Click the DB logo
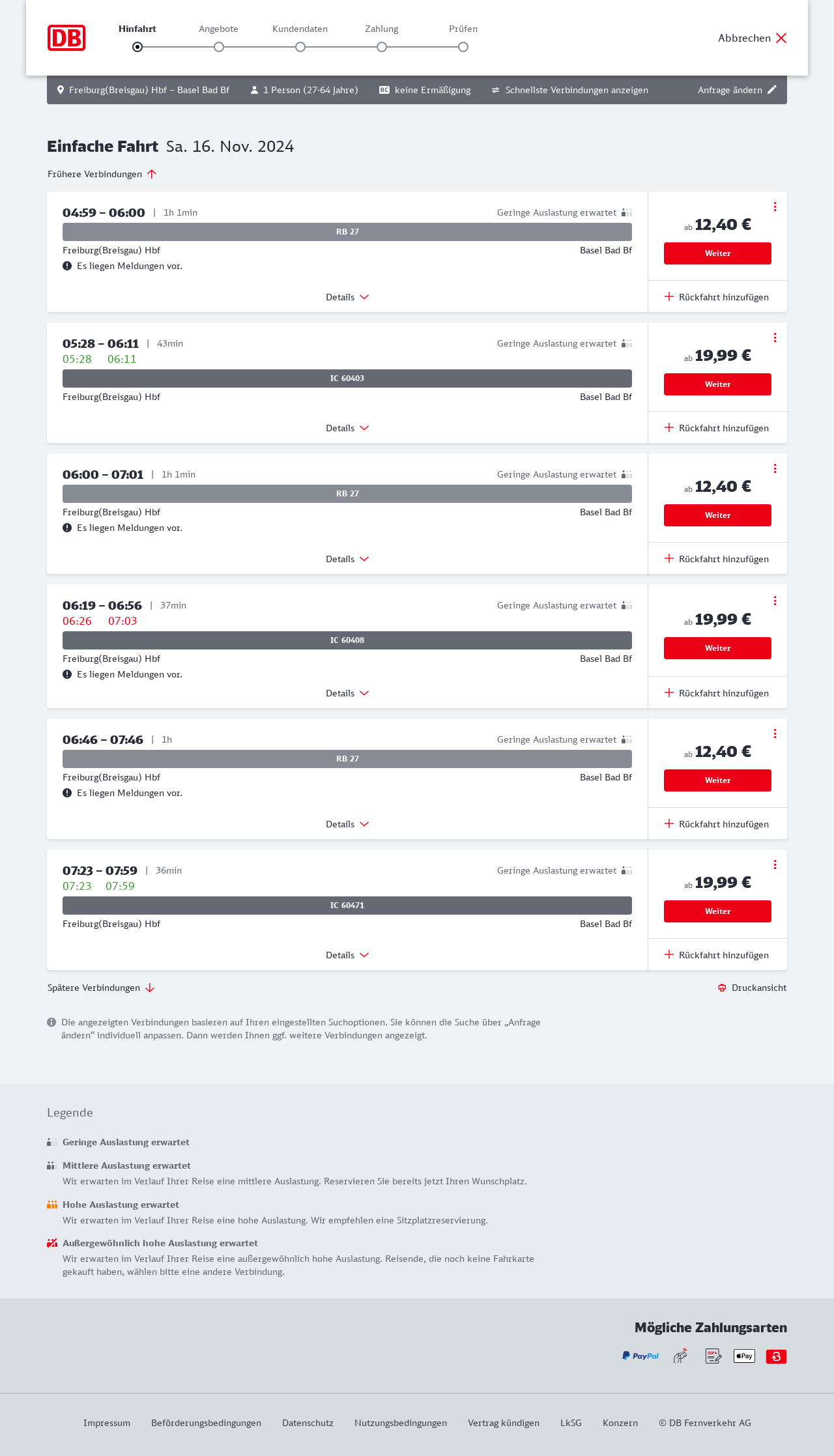This screenshot has width=834, height=1456. 66,38
